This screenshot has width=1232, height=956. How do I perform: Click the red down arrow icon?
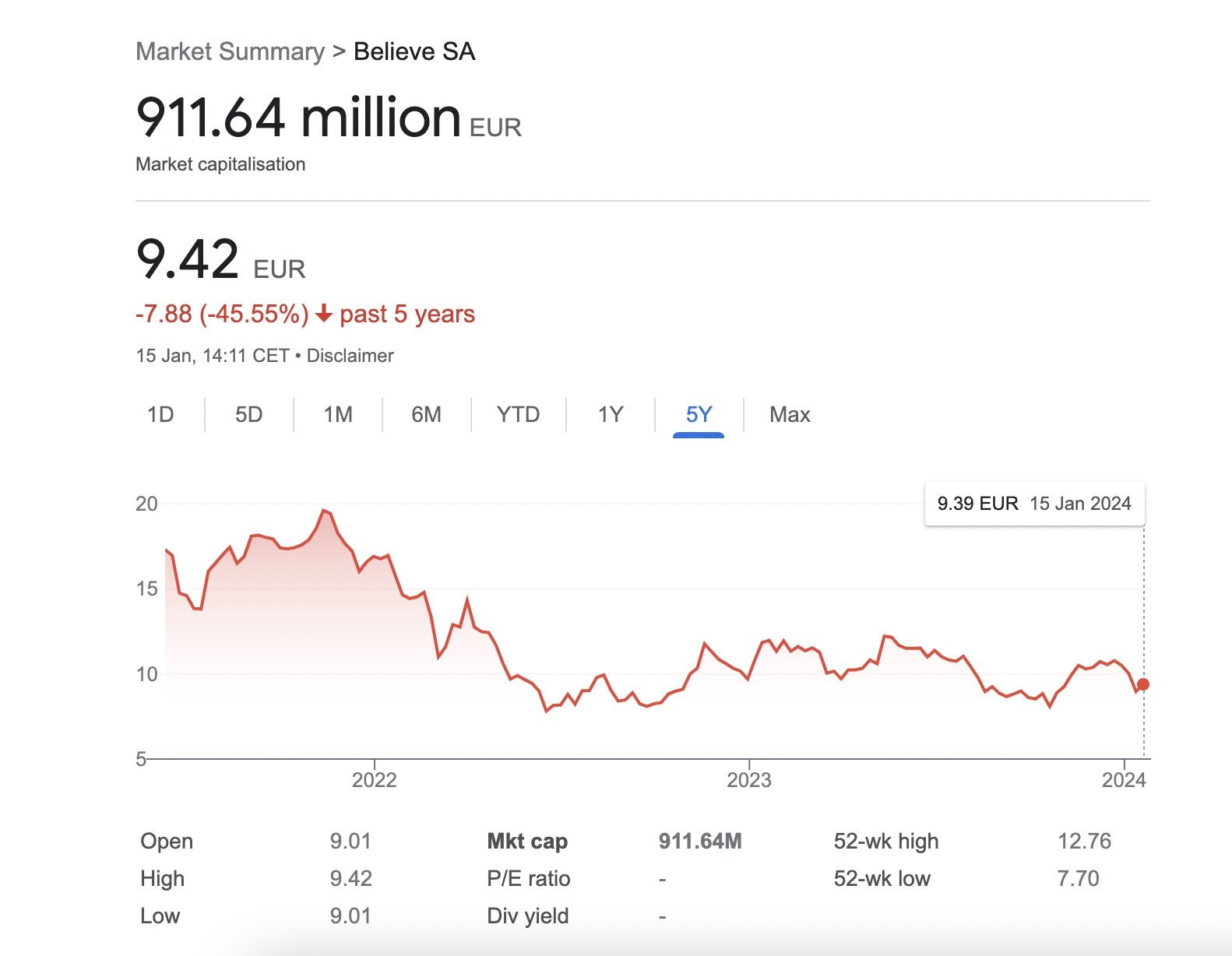coord(324,315)
